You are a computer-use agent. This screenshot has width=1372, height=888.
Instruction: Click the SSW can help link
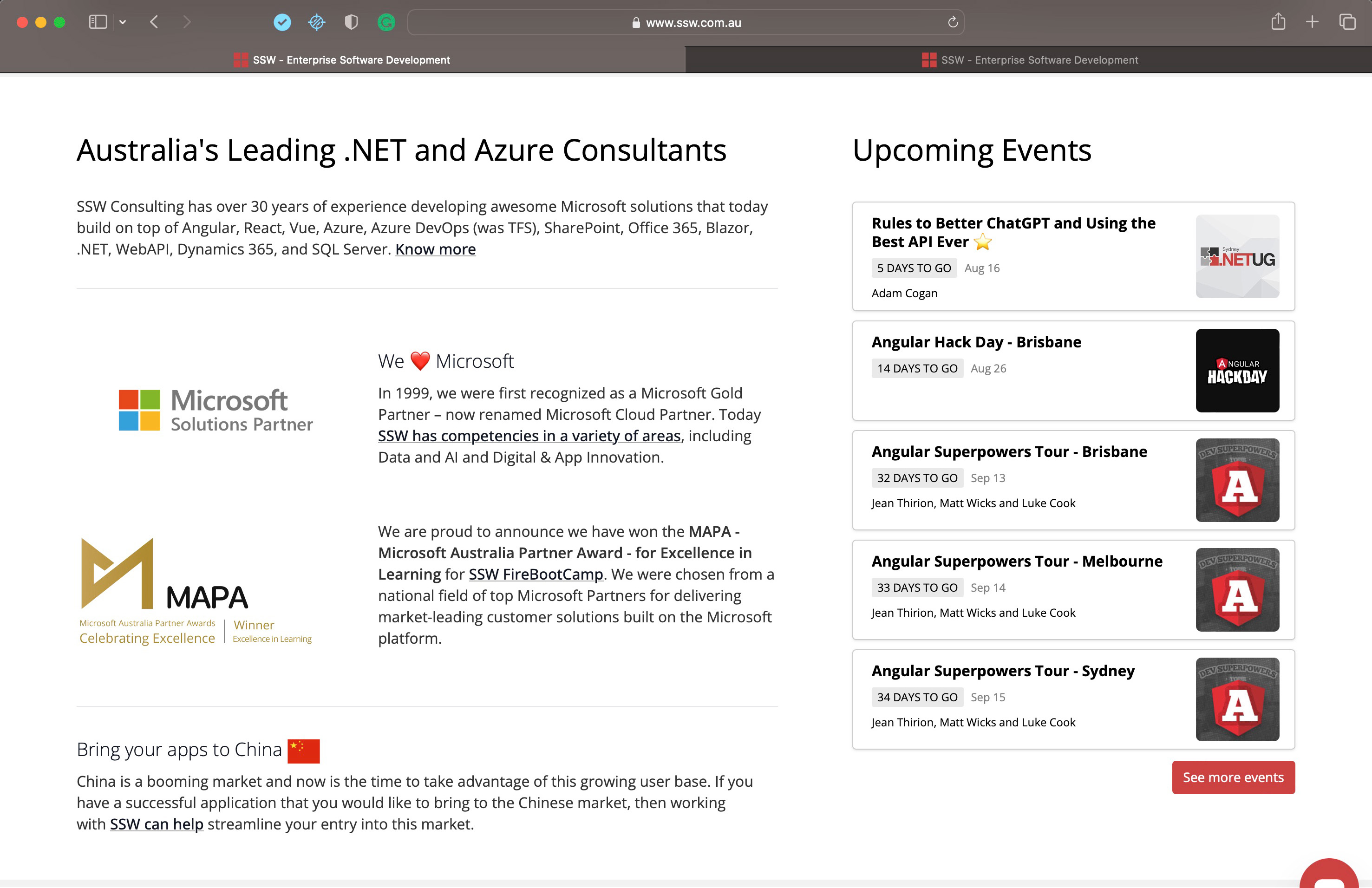click(x=156, y=824)
